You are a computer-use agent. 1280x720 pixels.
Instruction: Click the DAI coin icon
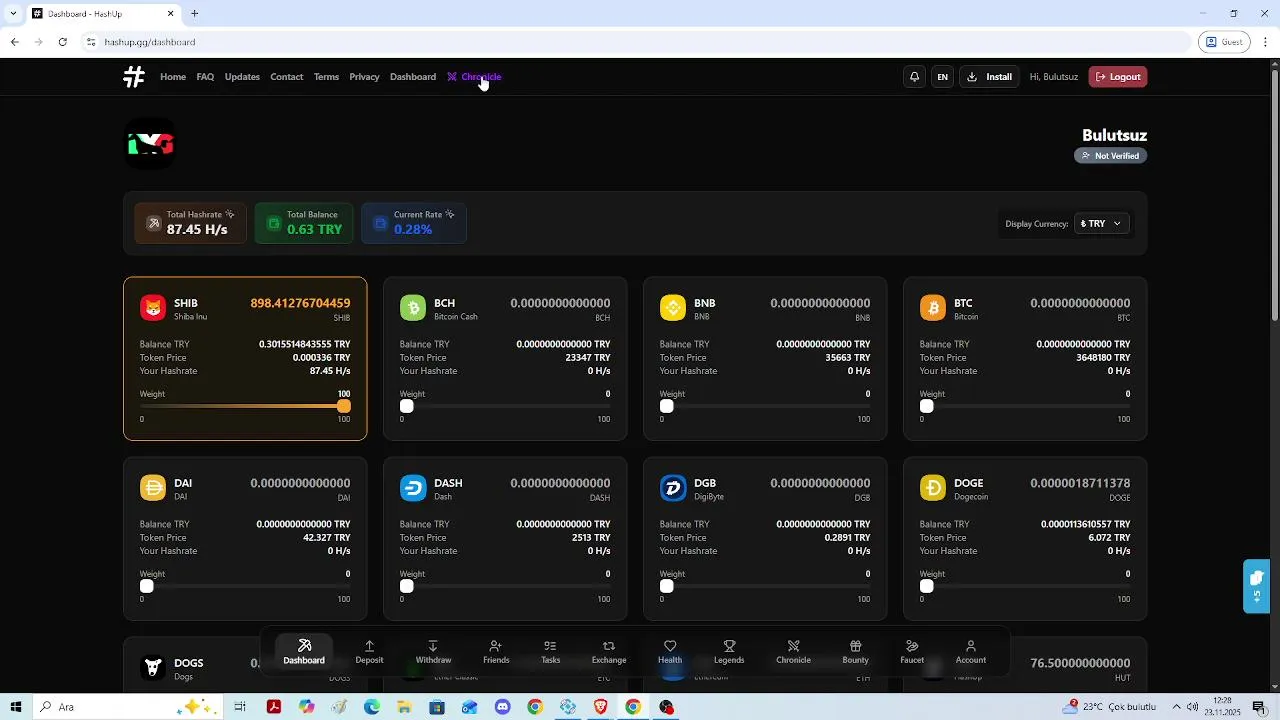tap(153, 488)
